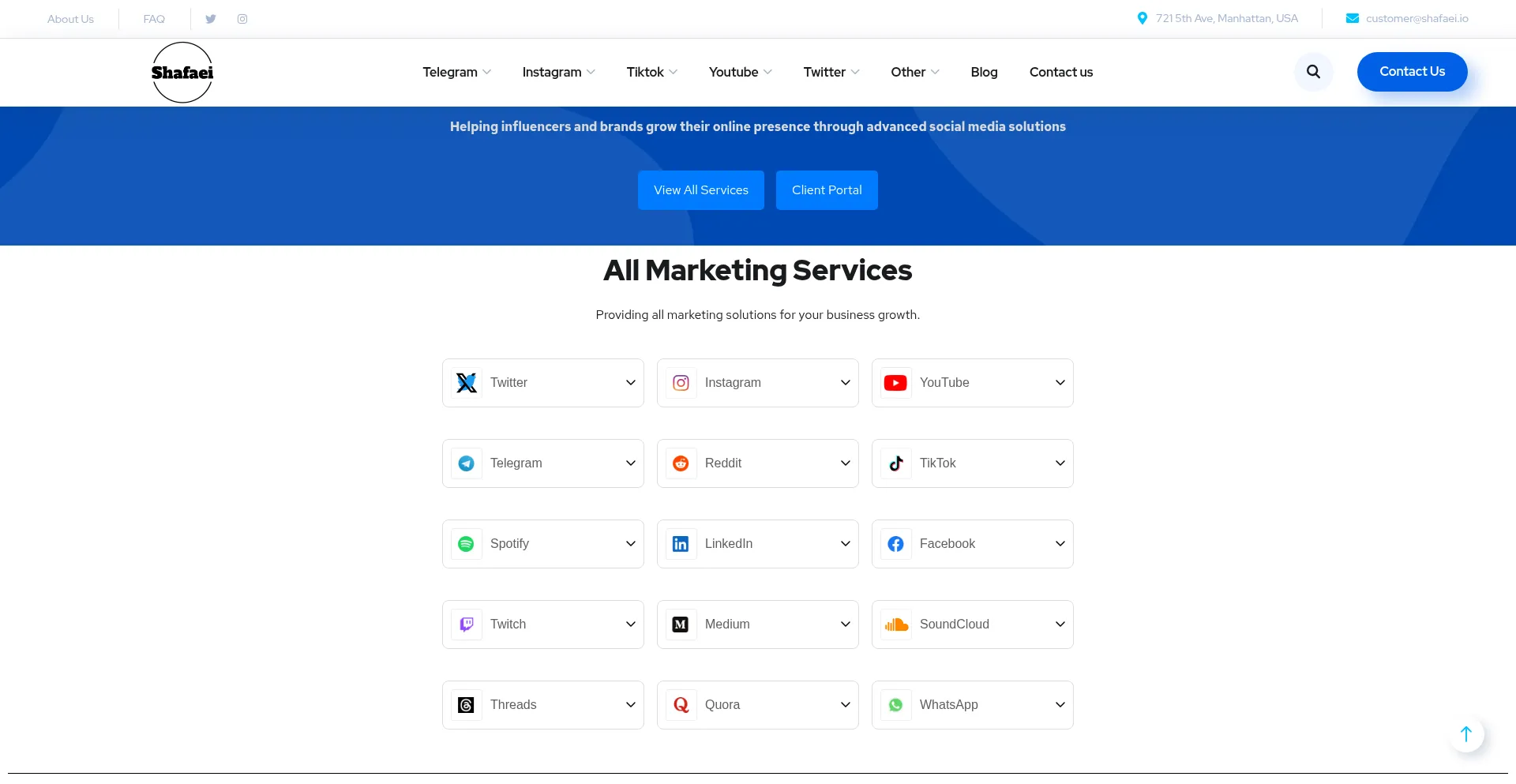Click the email envelope icon
1516x784 pixels.
click(1353, 18)
